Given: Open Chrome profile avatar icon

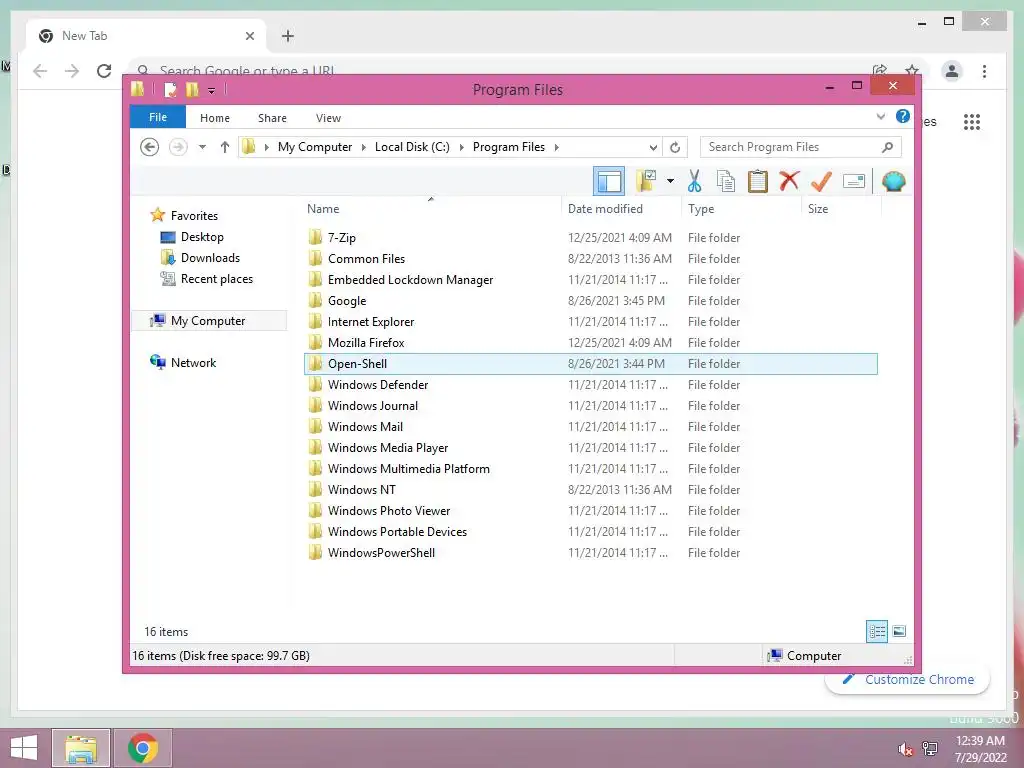Looking at the screenshot, I should pos(952,71).
